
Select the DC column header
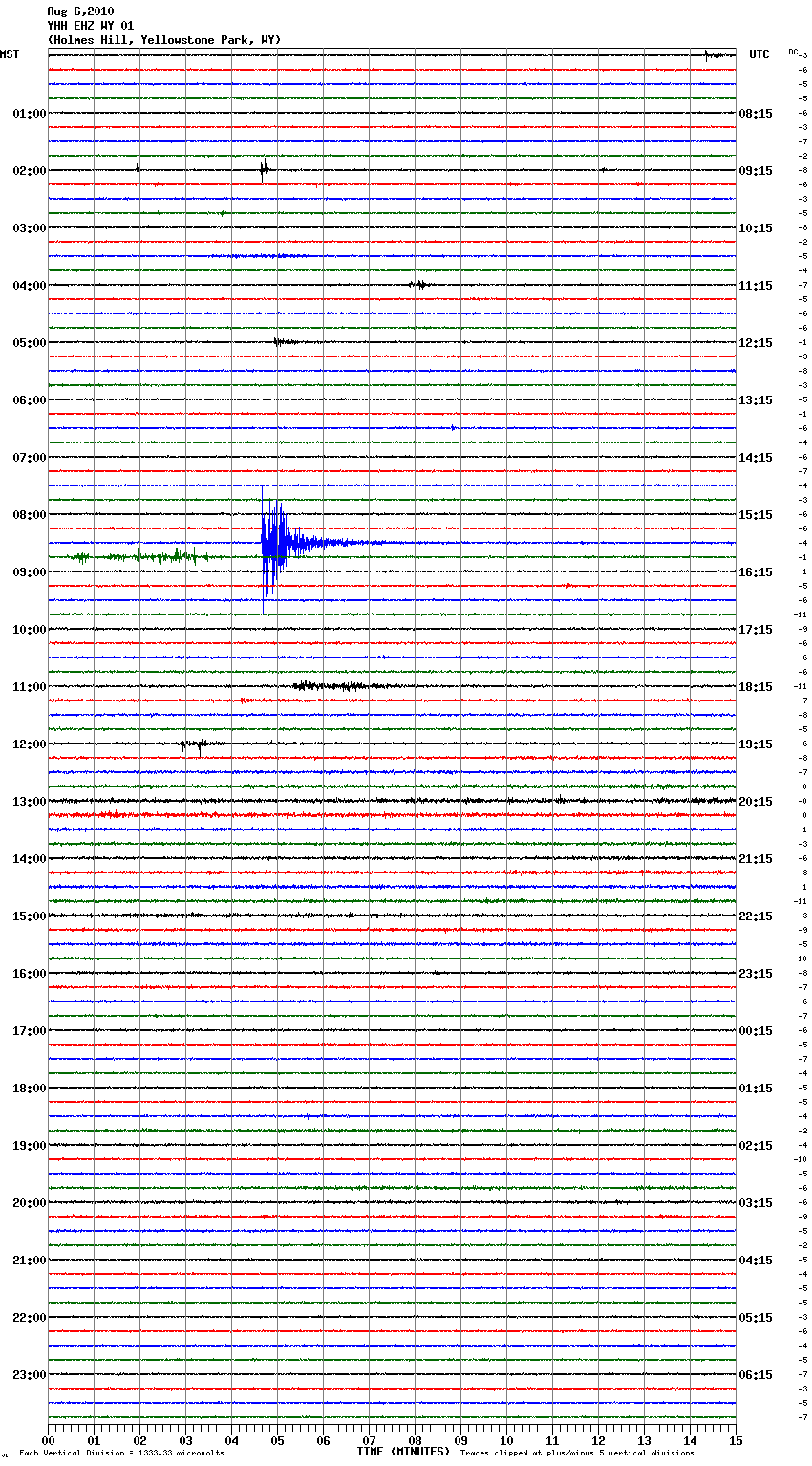click(x=793, y=52)
